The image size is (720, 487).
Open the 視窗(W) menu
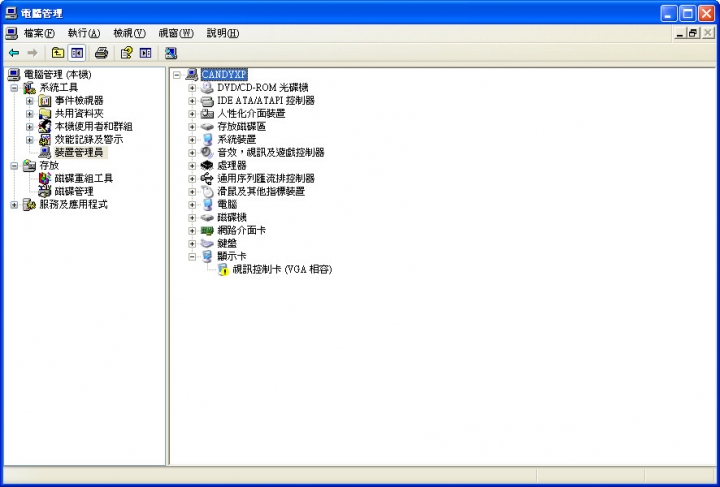(x=176, y=33)
